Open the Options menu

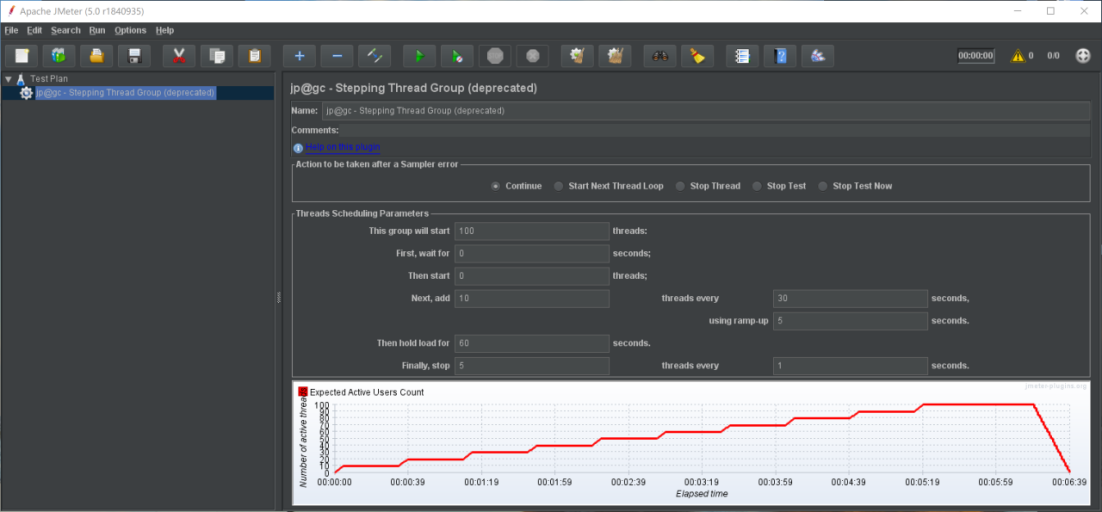tap(130, 30)
